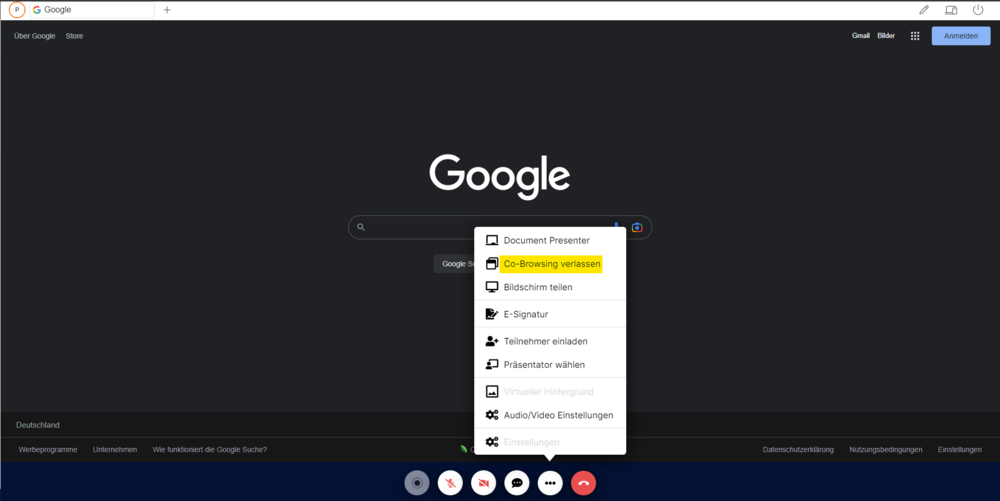Click the Store link

(x=74, y=36)
